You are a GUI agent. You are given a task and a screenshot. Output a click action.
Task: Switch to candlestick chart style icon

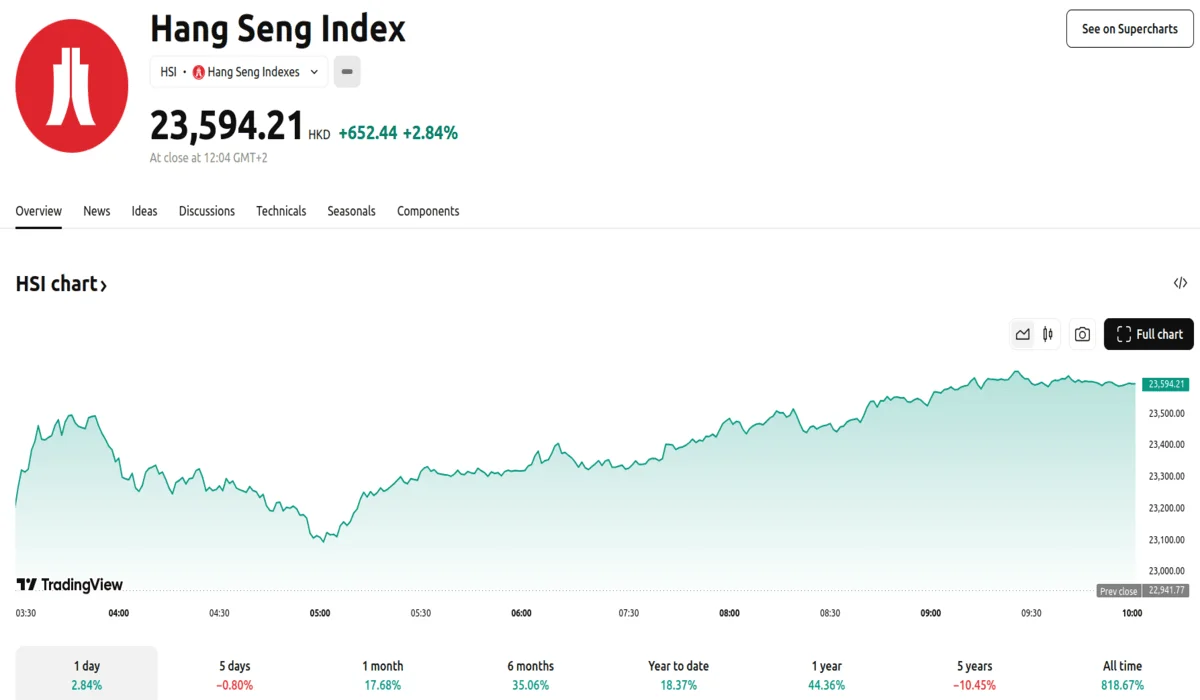click(x=1048, y=334)
